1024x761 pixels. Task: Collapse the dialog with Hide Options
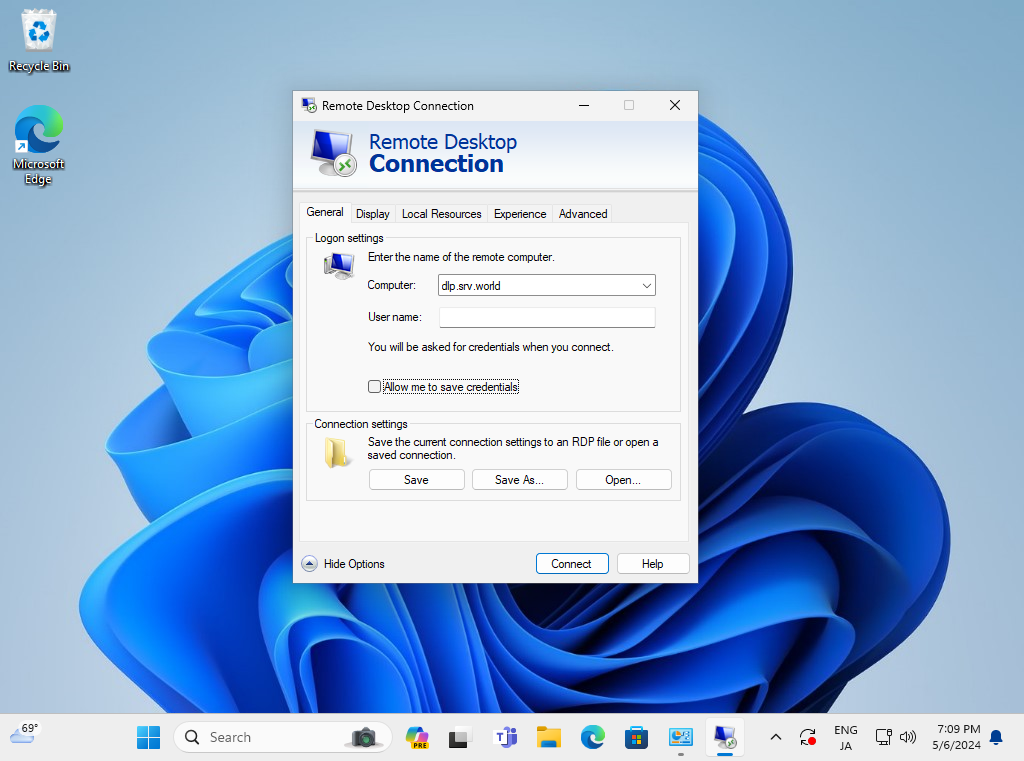click(x=343, y=564)
